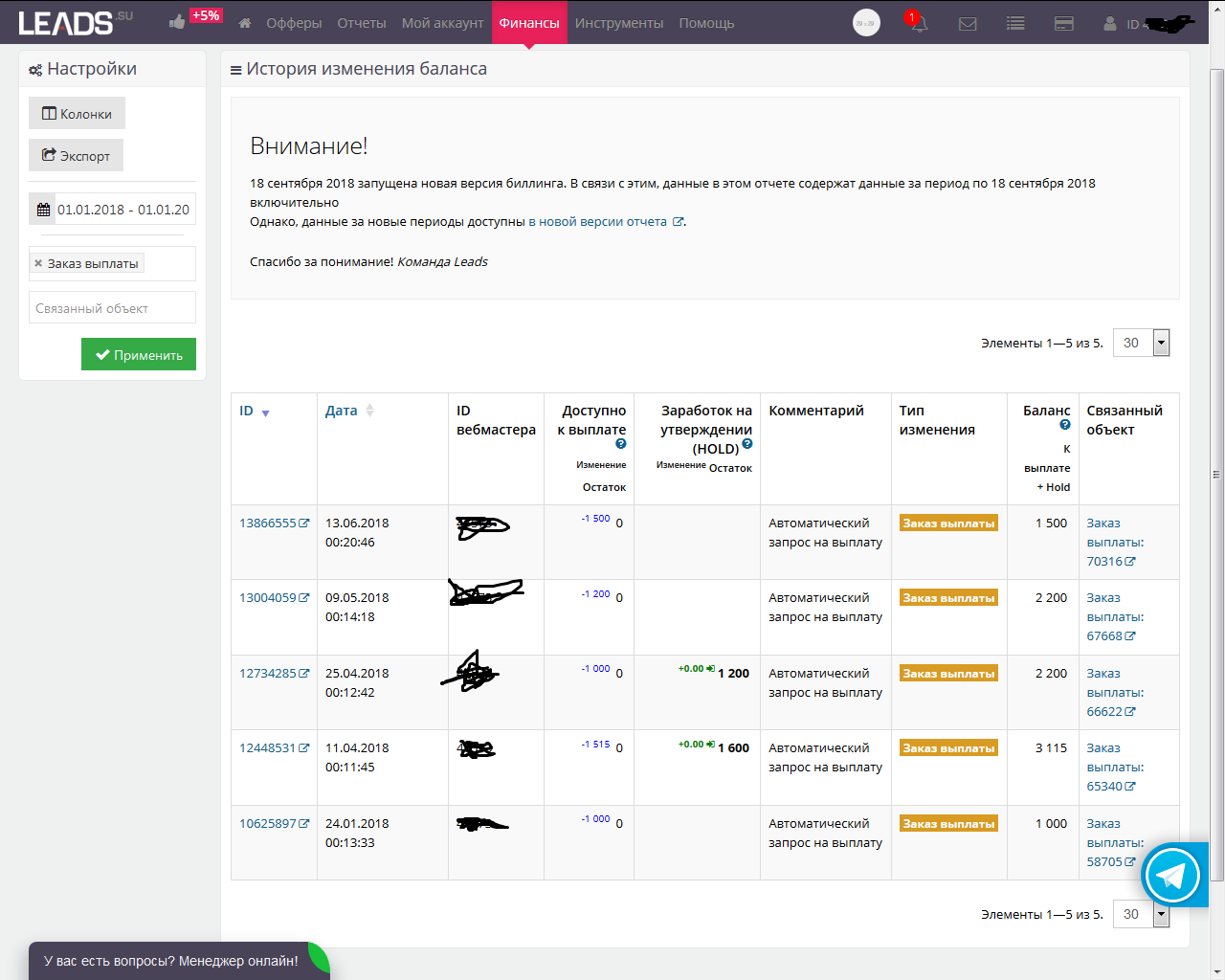Open payout order 67668 link

[1115, 617]
